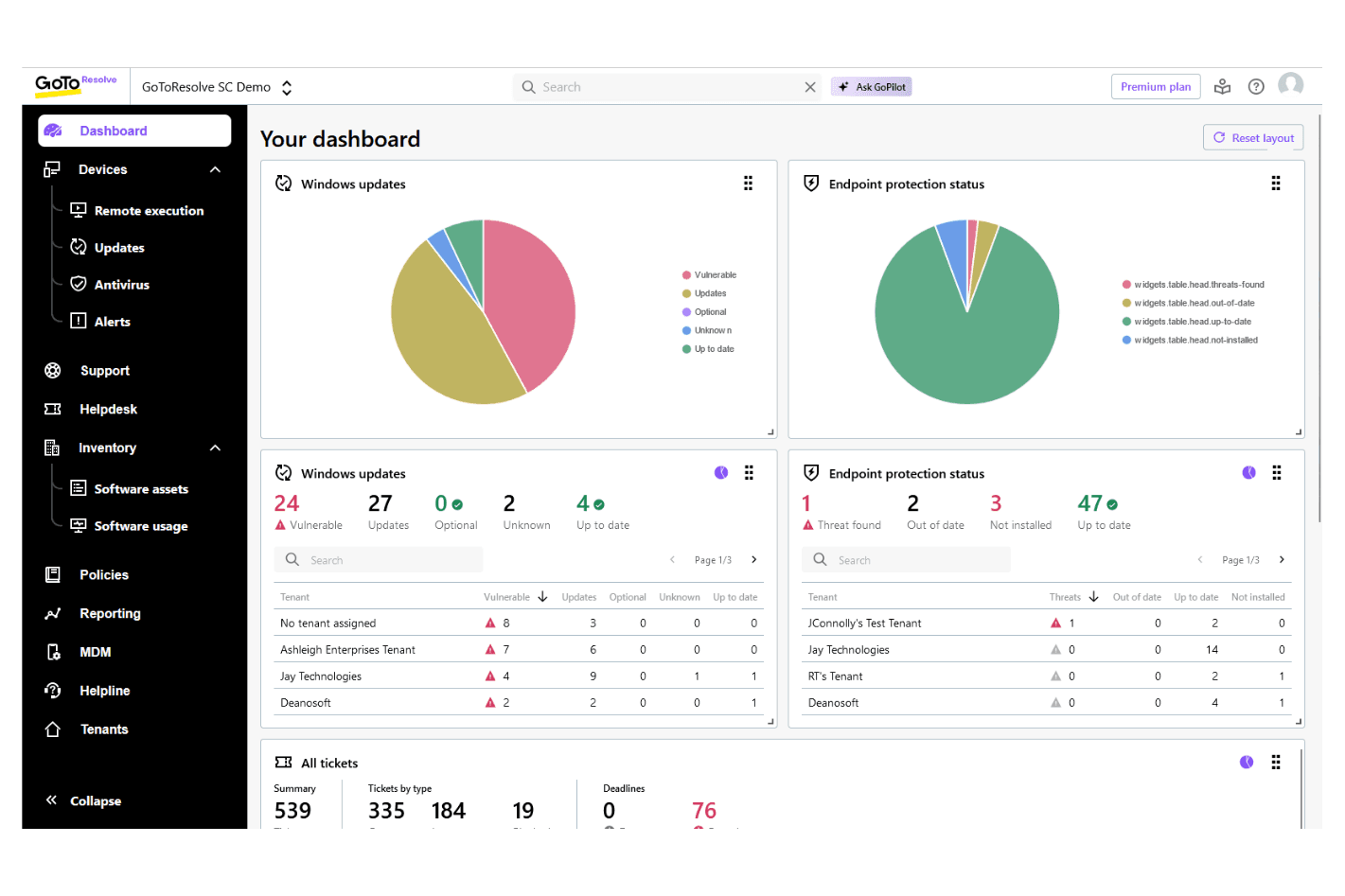Open drag handle menu of Windows updates pie widget
The image size is (1345, 896).
[x=748, y=184]
